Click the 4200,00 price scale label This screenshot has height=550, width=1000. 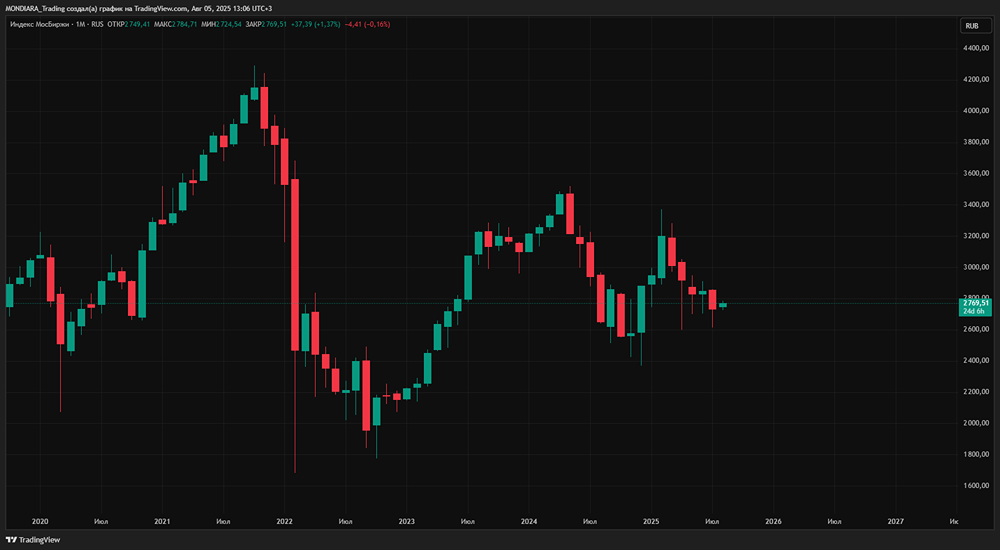[976, 80]
